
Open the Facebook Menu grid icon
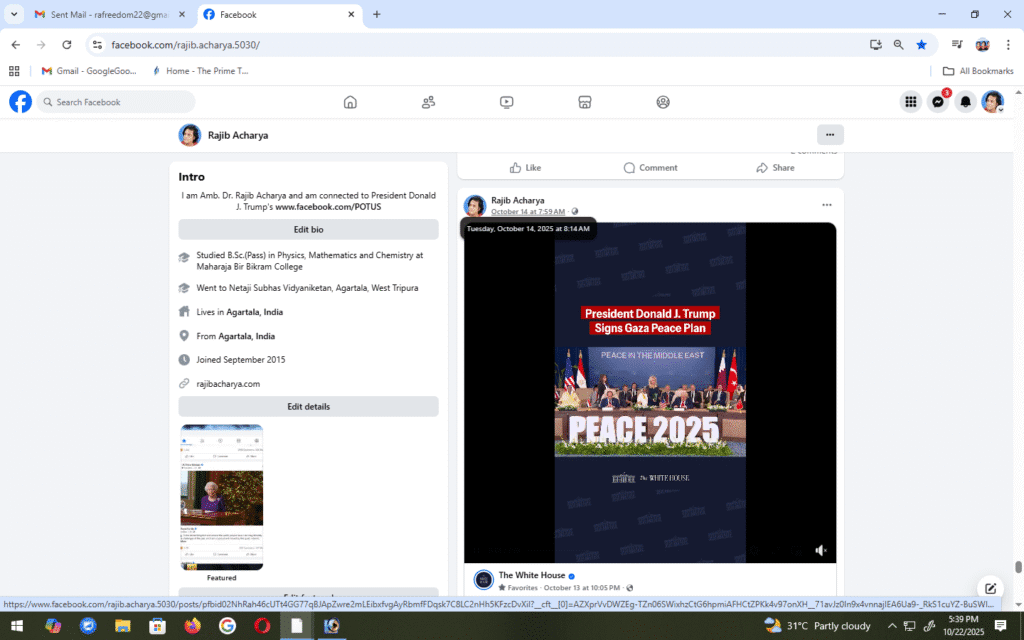click(910, 102)
